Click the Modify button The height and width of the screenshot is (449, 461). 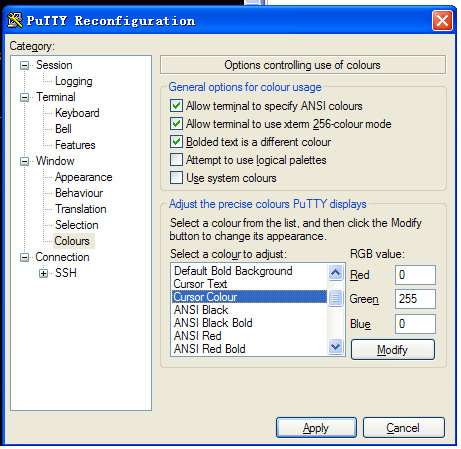click(x=393, y=349)
